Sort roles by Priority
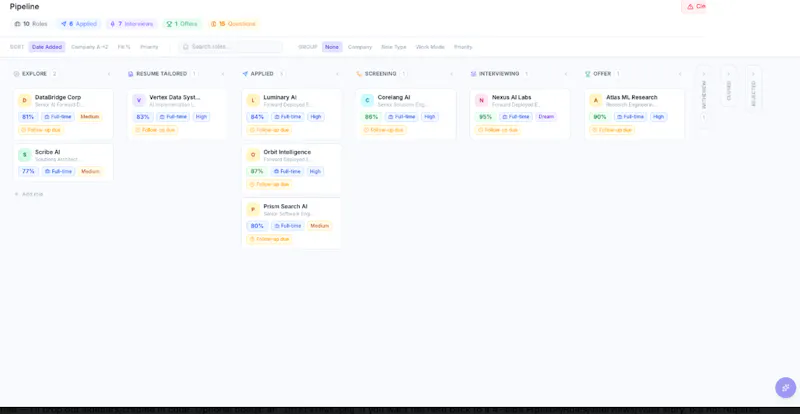 pos(149,47)
